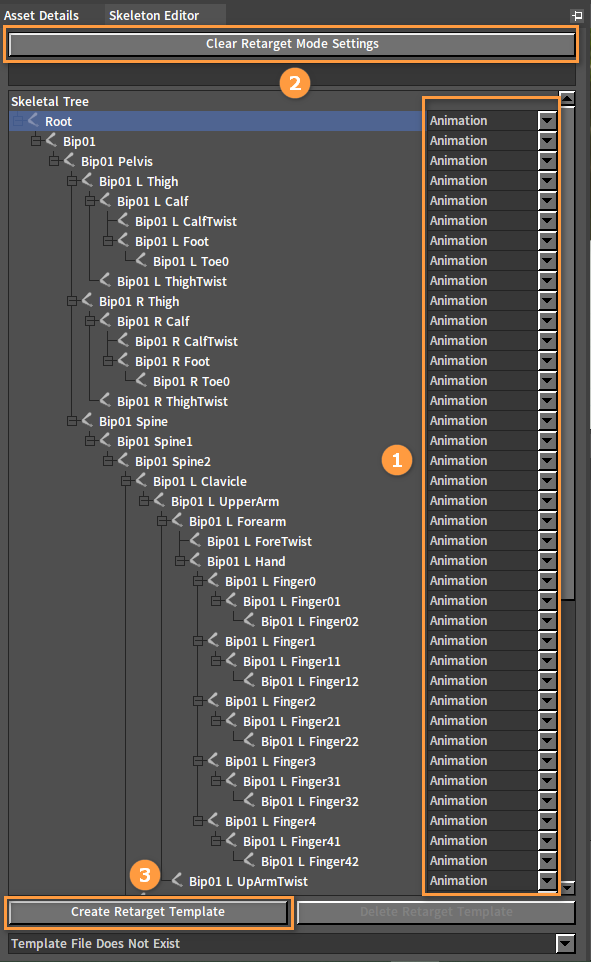Click the bone icon next to Root
This screenshot has height=962, width=591.
(x=33, y=121)
